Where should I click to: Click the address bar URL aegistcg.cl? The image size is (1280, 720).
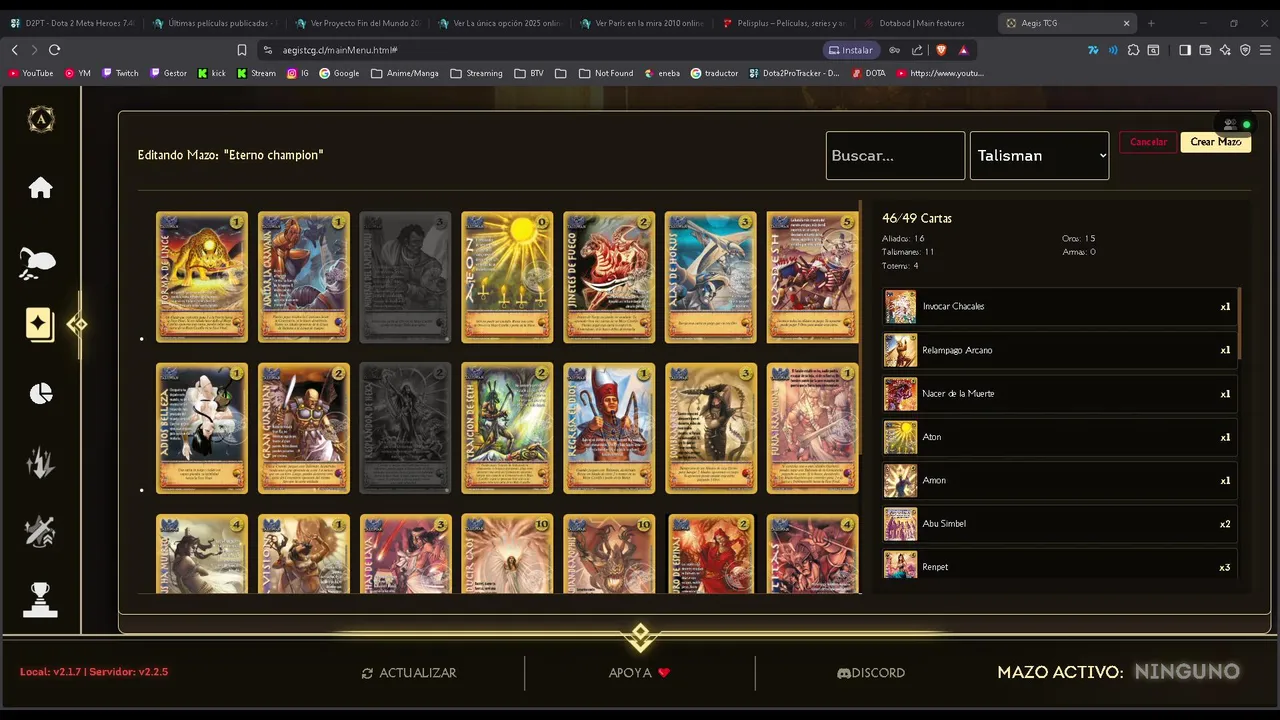click(340, 50)
